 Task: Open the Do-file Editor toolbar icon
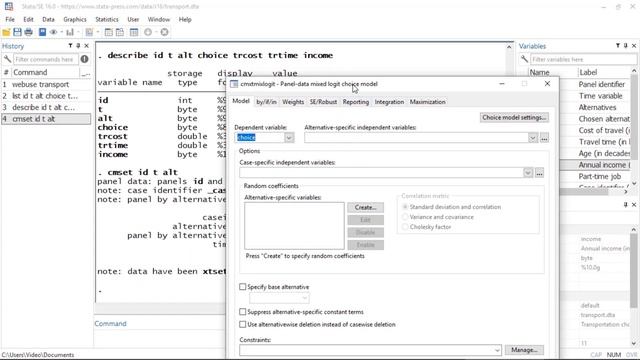point(89,32)
